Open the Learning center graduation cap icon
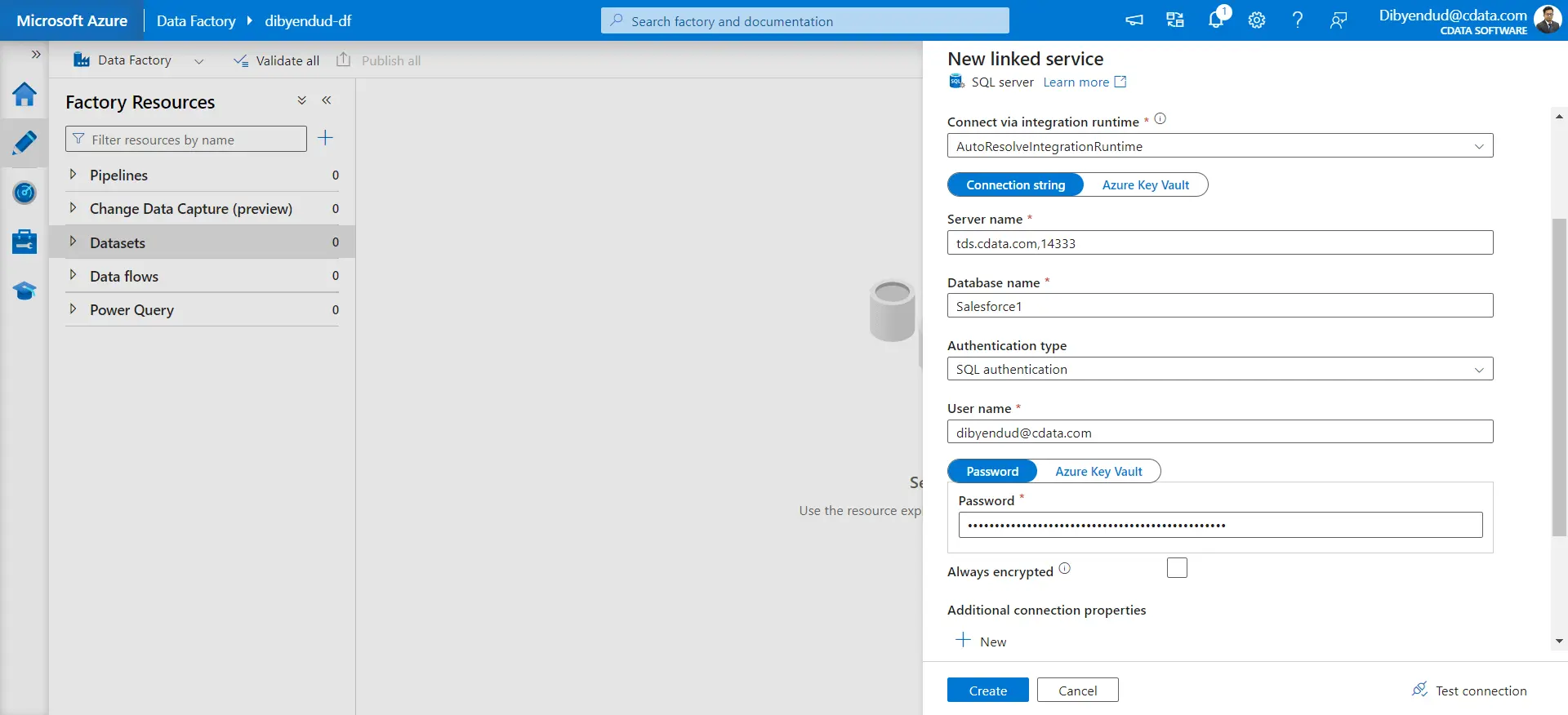The height and width of the screenshot is (715, 1568). coord(24,291)
